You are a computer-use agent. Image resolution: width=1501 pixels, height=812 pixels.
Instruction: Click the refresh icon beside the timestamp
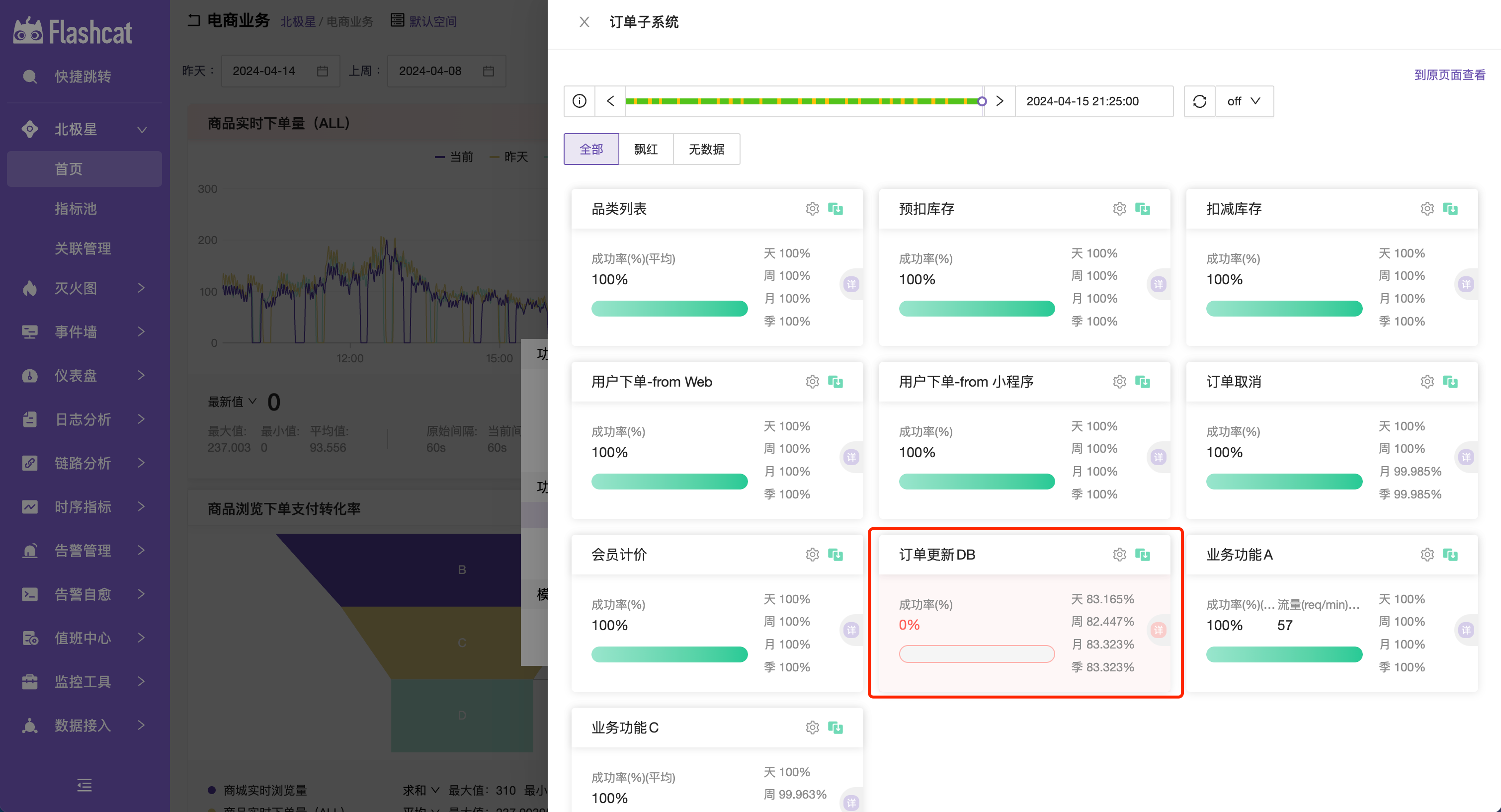tap(1199, 101)
